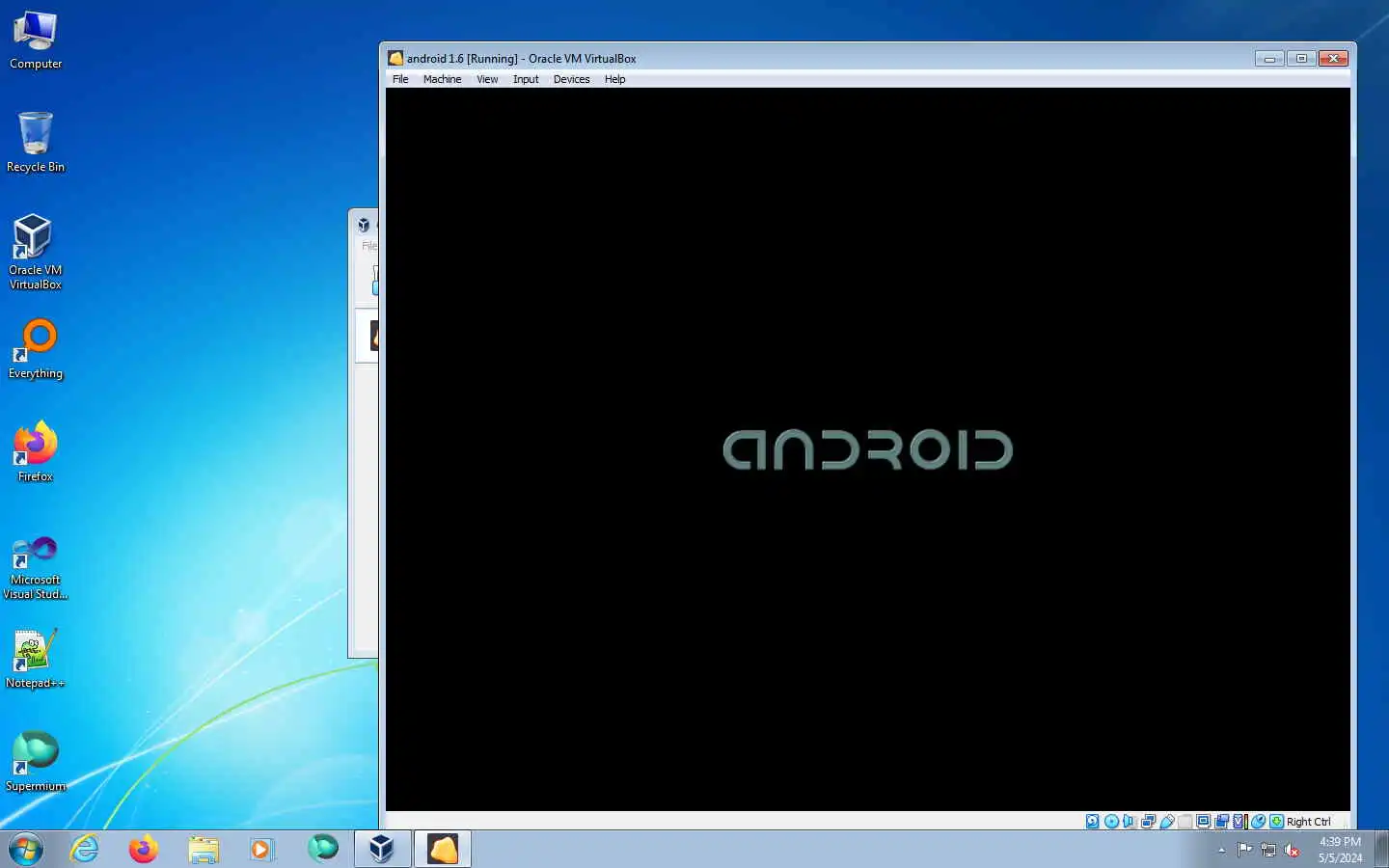Open the taskbar clock showing 4:39 PM

click(1340, 850)
